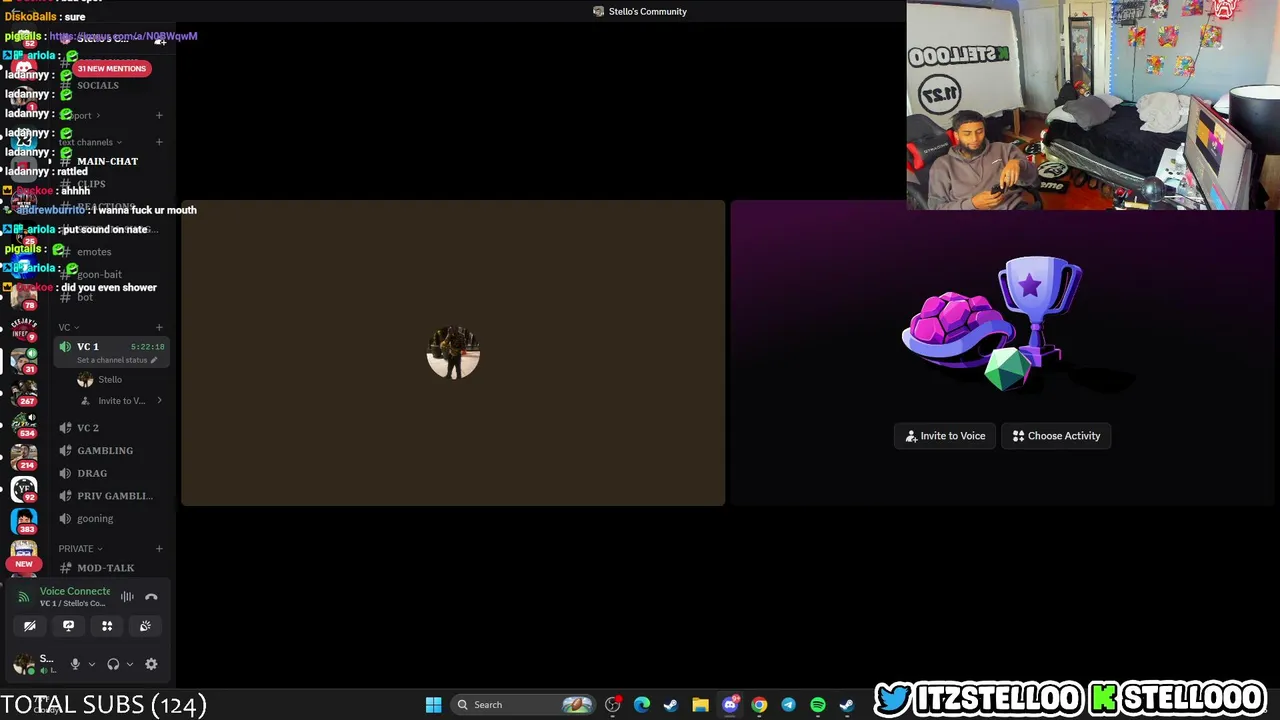Open server with 214 notification badge
This screenshot has width=1280, height=720.
24,456
